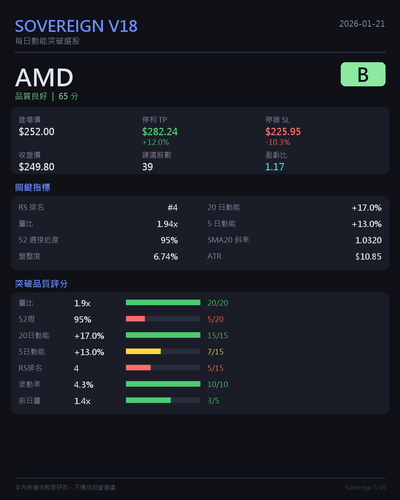Click the SOVEREIGN V18 title
This screenshot has height=500, width=400.
76,26
